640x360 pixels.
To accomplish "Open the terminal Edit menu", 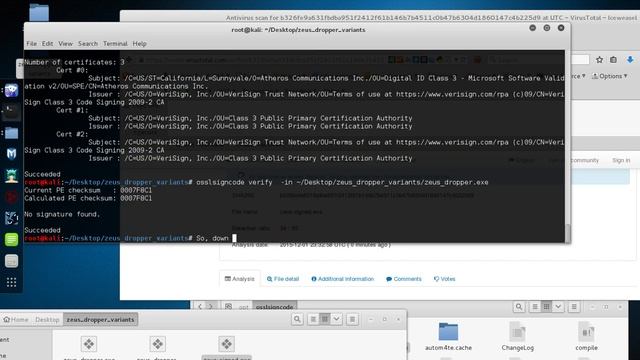I will point(47,44).
